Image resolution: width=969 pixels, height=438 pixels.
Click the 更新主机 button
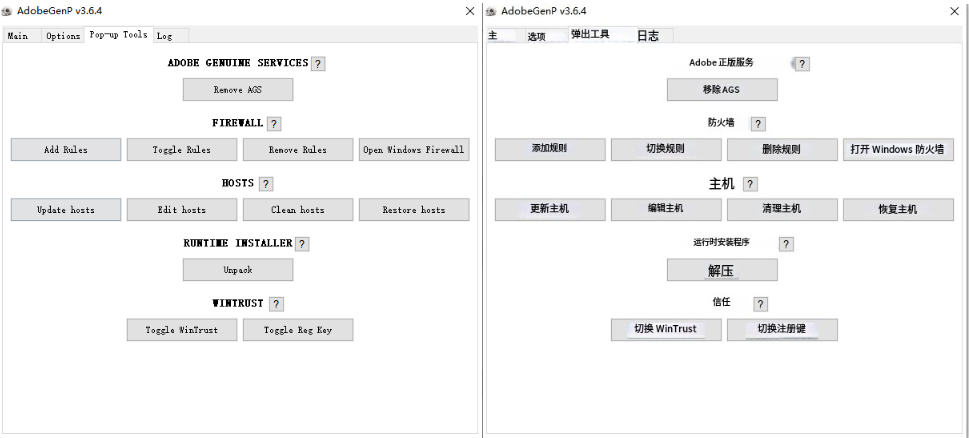pyautogui.click(x=550, y=209)
